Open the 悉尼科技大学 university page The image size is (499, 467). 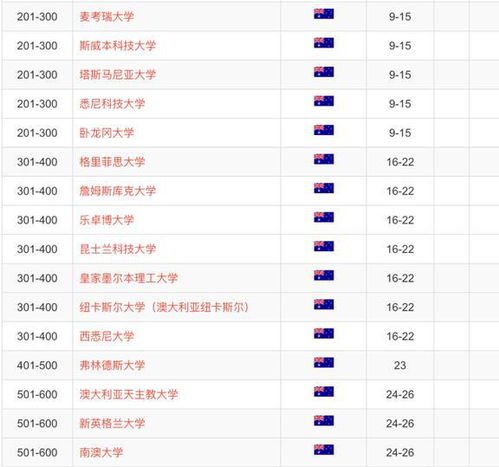pos(112,104)
